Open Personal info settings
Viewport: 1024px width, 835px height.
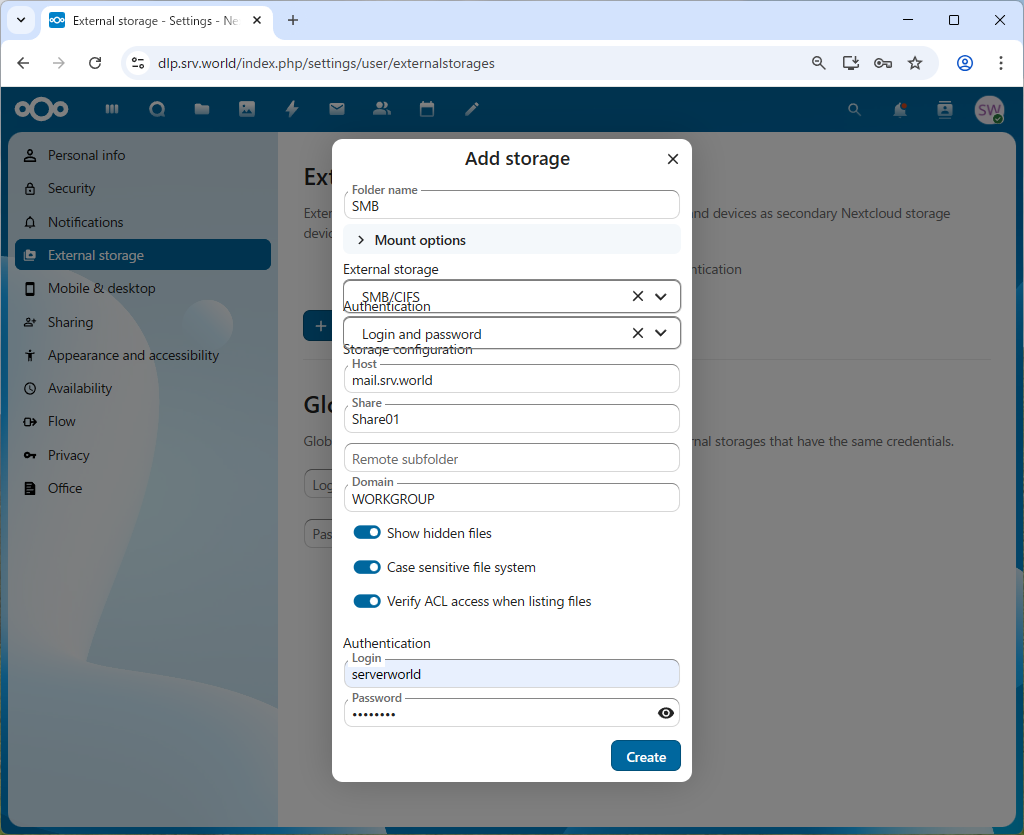pyautogui.click(x=143, y=155)
